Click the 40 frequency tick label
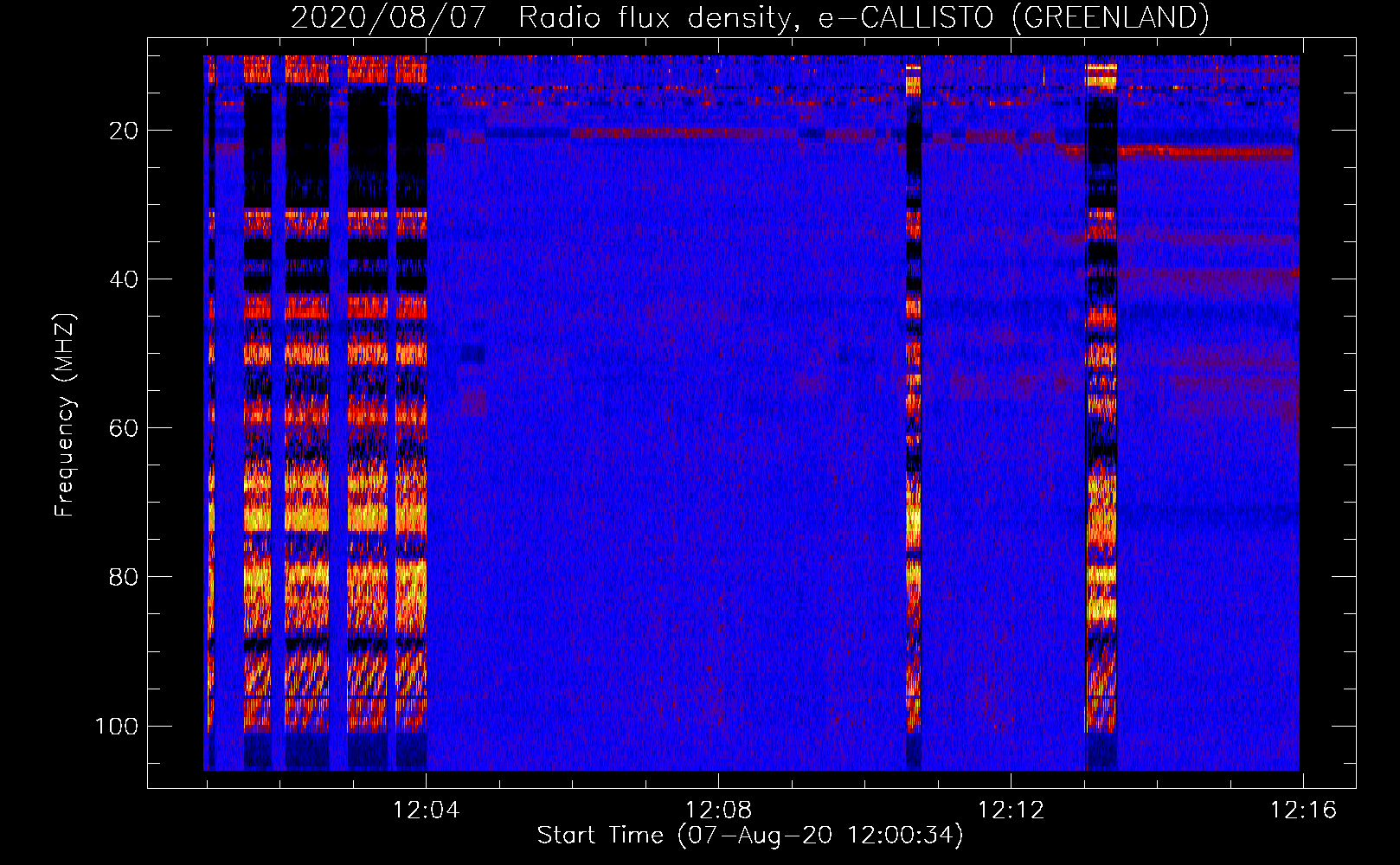 point(124,279)
